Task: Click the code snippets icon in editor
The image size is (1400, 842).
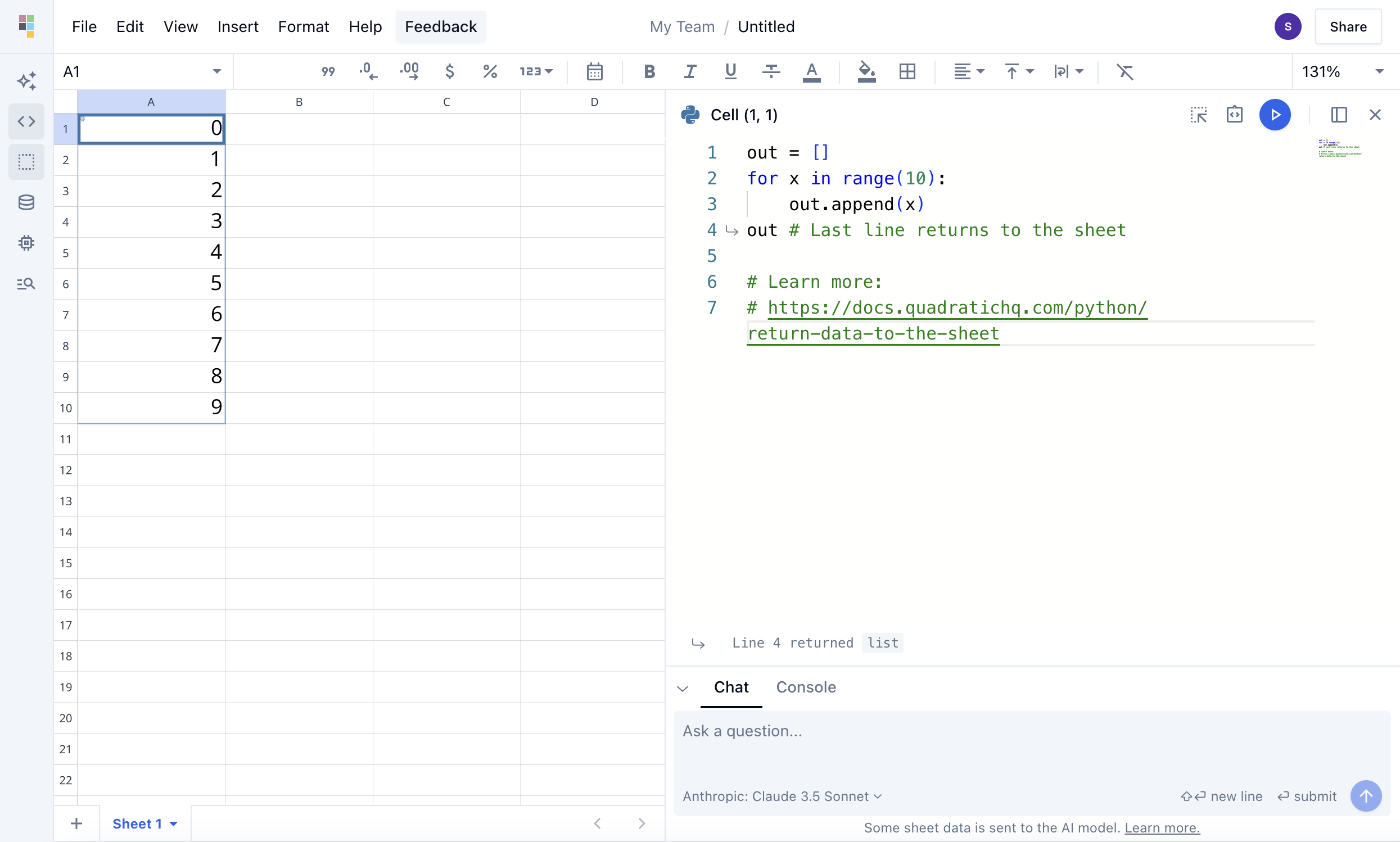Action: (x=1234, y=115)
